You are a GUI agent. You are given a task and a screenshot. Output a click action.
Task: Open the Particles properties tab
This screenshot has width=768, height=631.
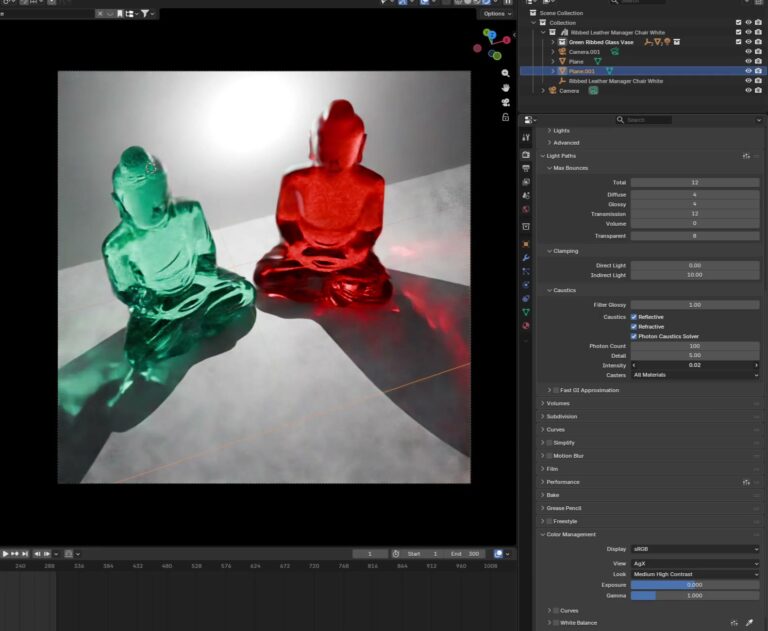click(526, 271)
